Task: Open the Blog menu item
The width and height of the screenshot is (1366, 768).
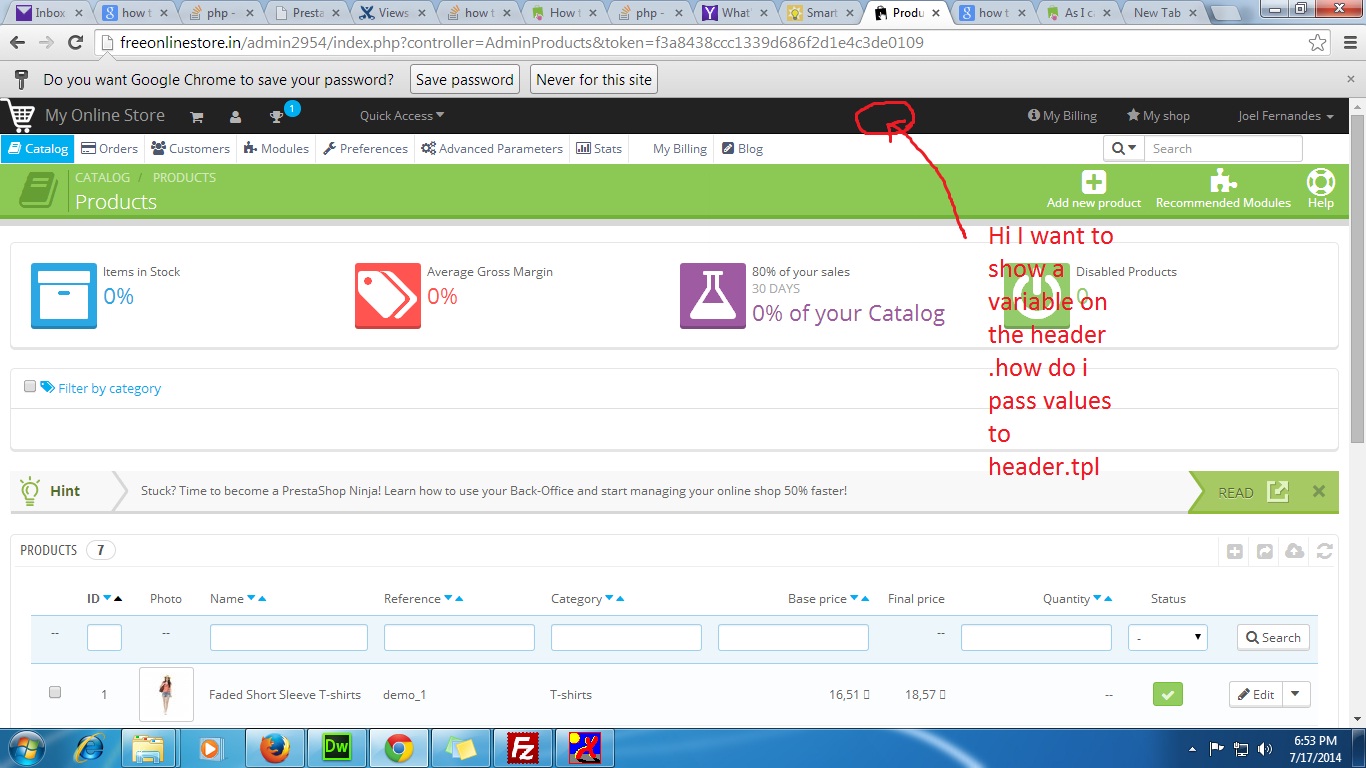Action: point(742,149)
